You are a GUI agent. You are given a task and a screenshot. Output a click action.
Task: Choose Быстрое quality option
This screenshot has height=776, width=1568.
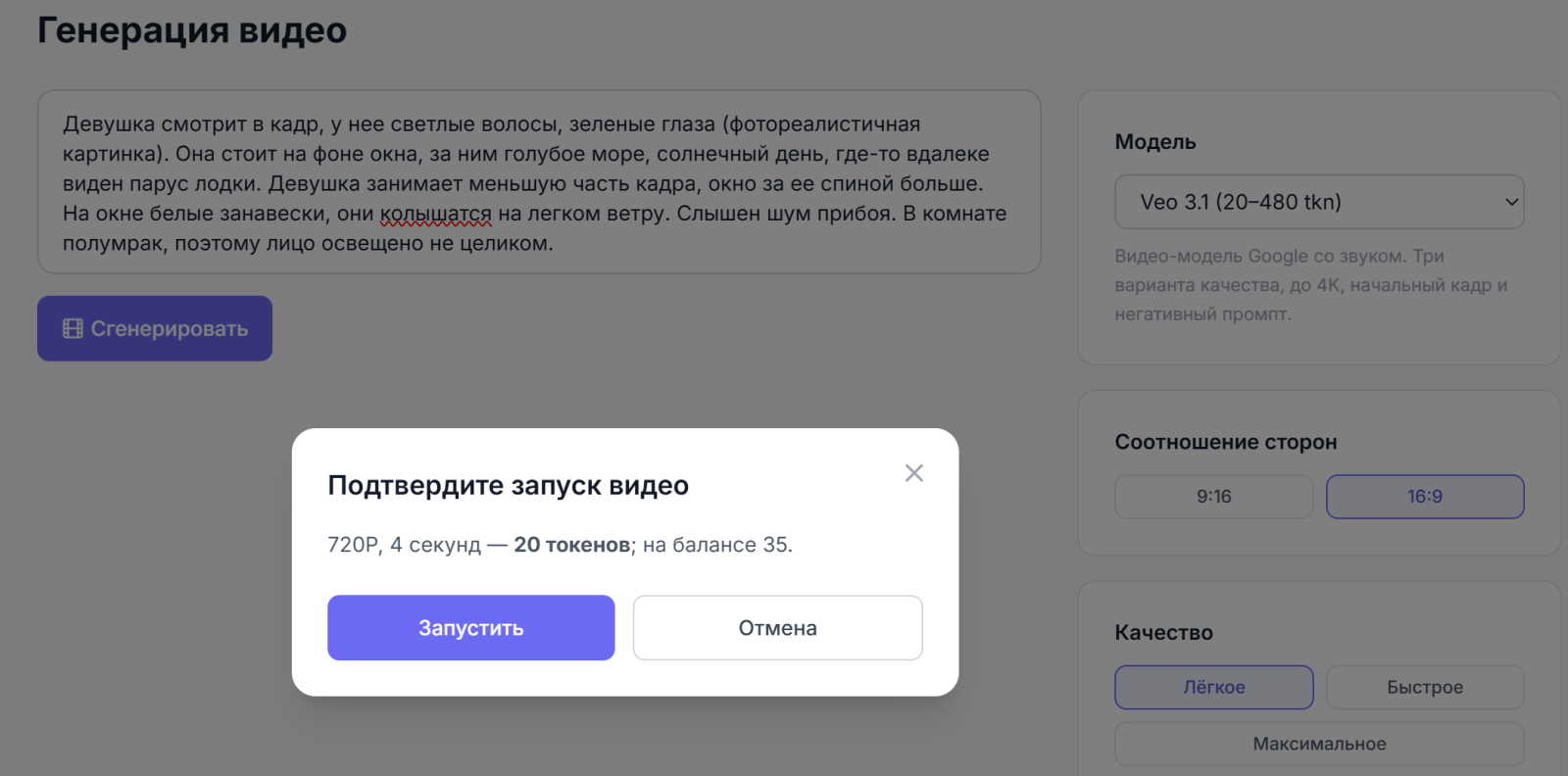coord(1425,688)
